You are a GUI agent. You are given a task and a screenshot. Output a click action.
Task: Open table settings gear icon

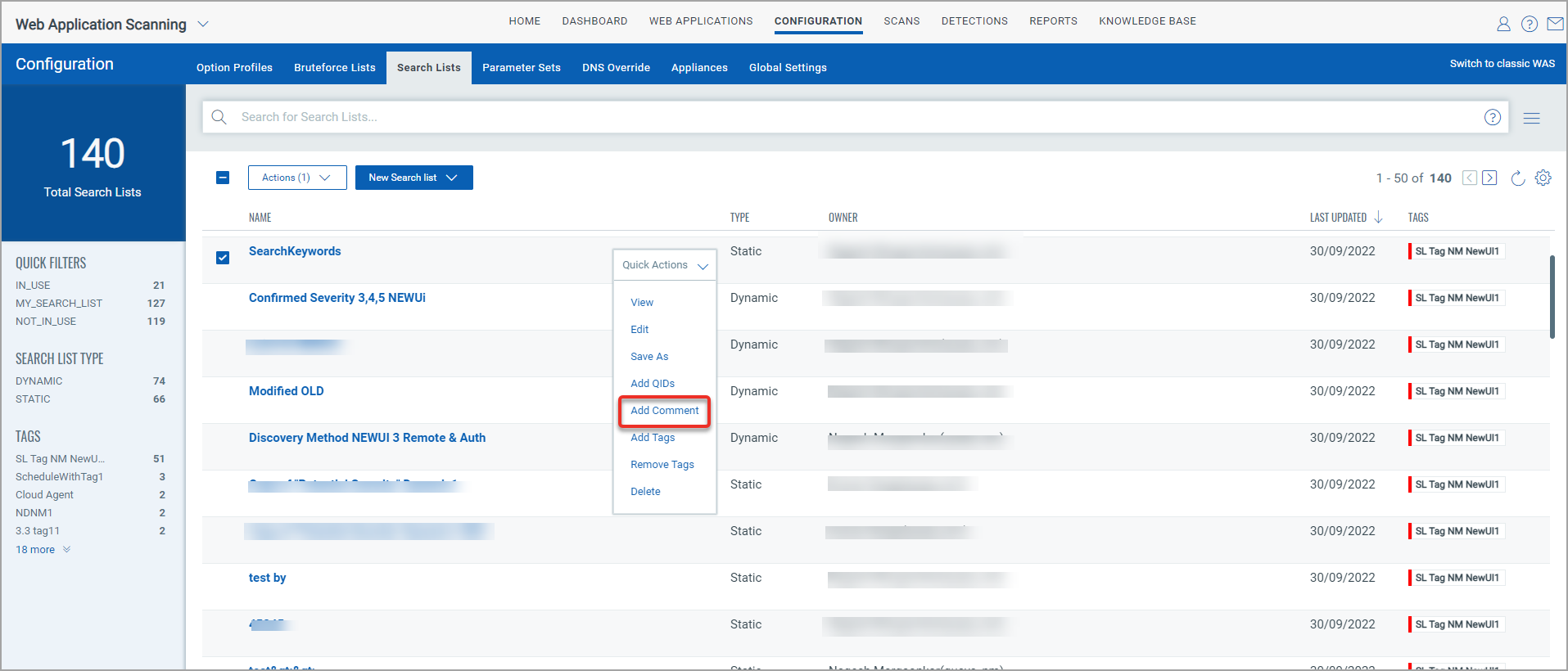tap(1543, 178)
